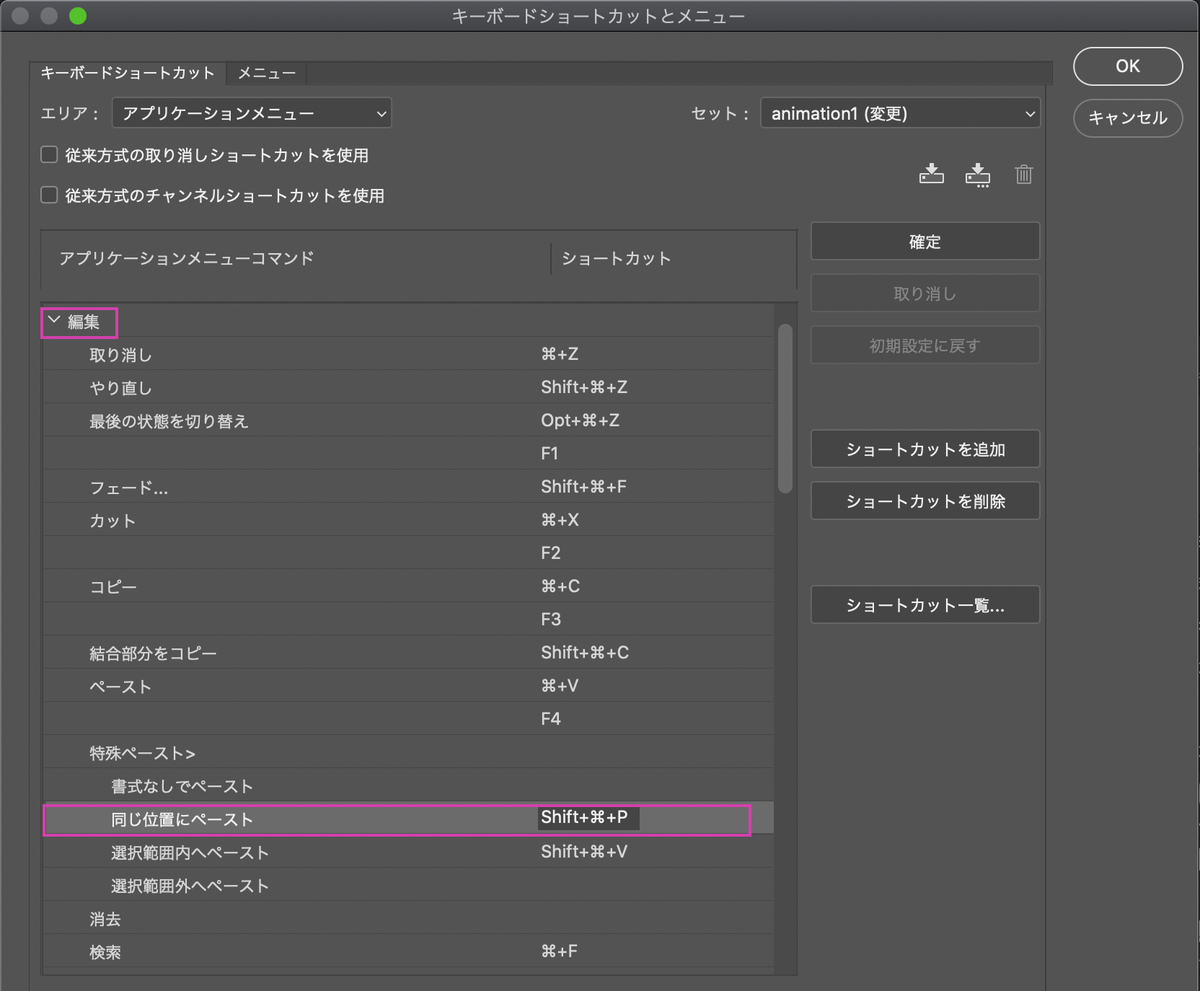Select the ペースト command row

coord(407,686)
